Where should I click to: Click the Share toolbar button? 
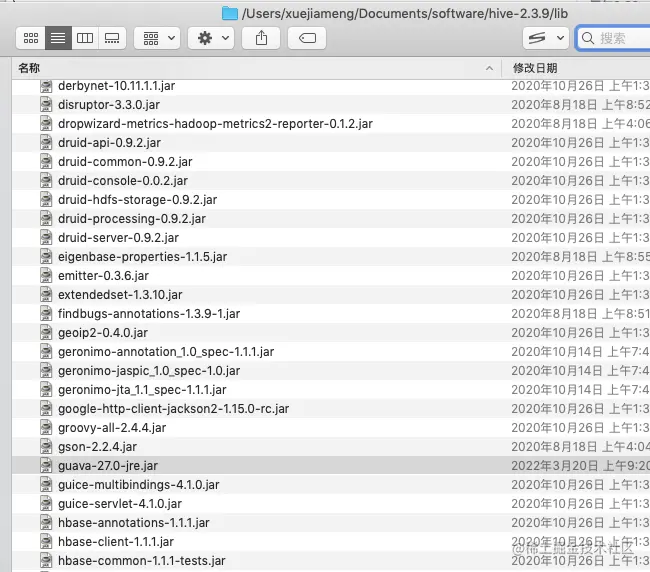tap(261, 38)
